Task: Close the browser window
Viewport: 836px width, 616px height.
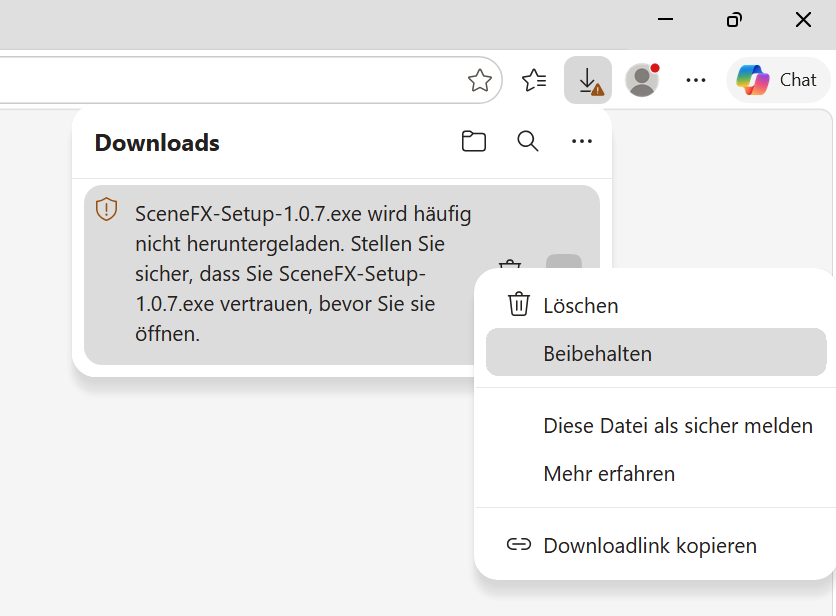Action: point(803,20)
